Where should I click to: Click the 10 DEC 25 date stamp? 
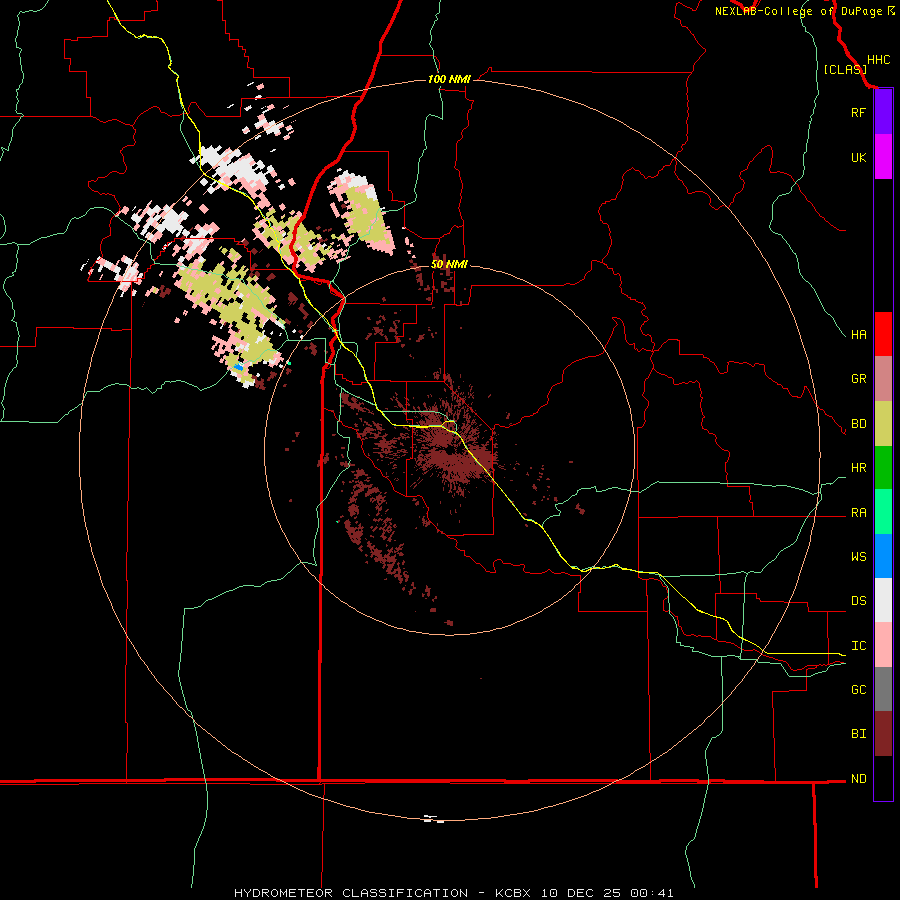580,893
